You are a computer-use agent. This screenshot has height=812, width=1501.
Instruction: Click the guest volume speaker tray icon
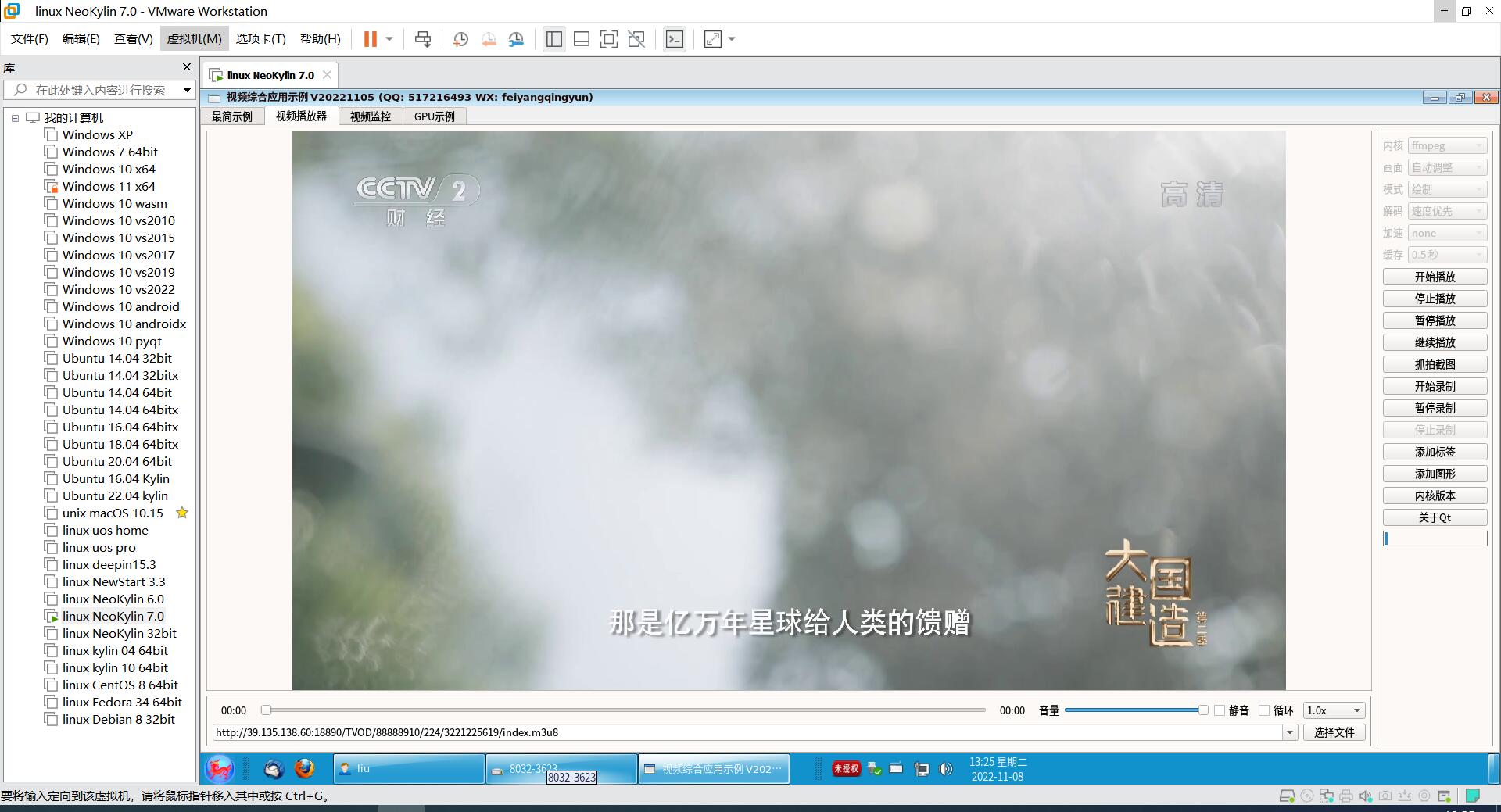coord(945,769)
